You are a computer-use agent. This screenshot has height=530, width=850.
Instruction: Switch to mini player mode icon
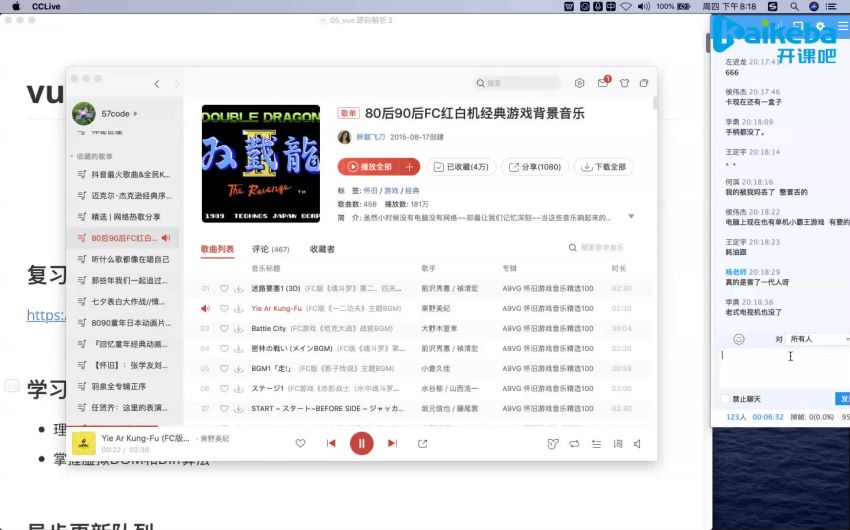(x=644, y=83)
